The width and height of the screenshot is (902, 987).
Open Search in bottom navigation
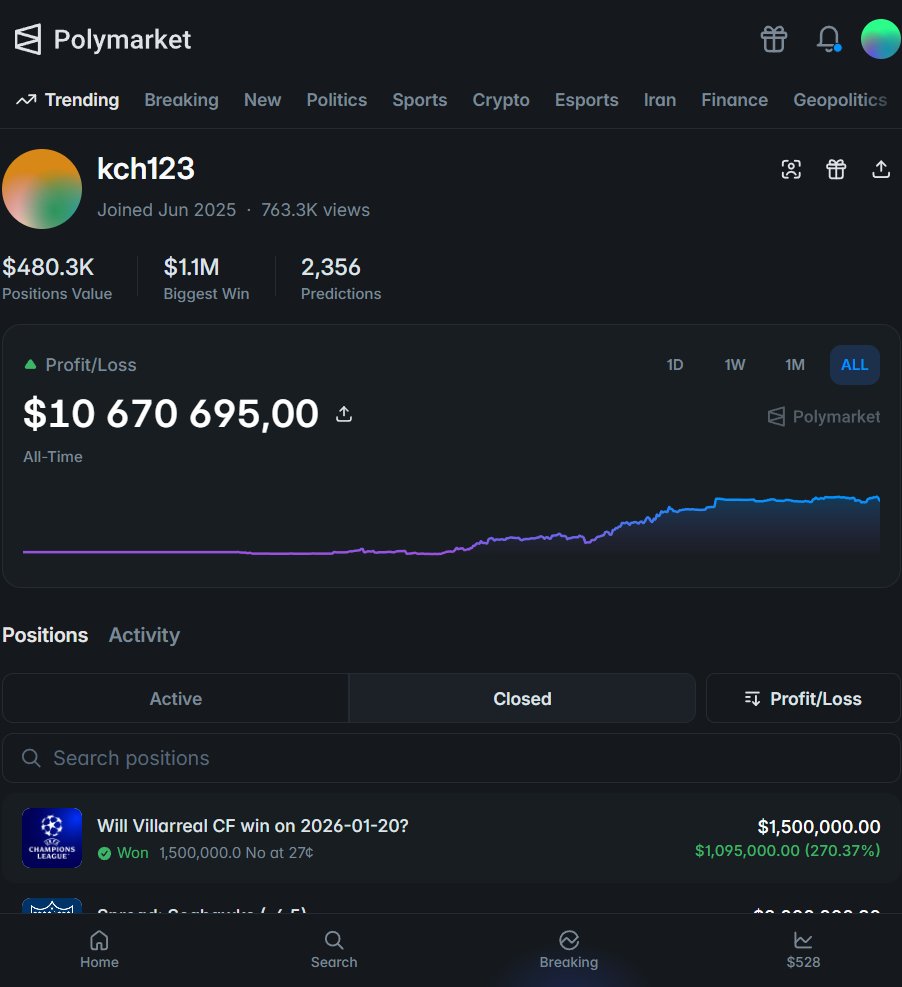(x=334, y=950)
